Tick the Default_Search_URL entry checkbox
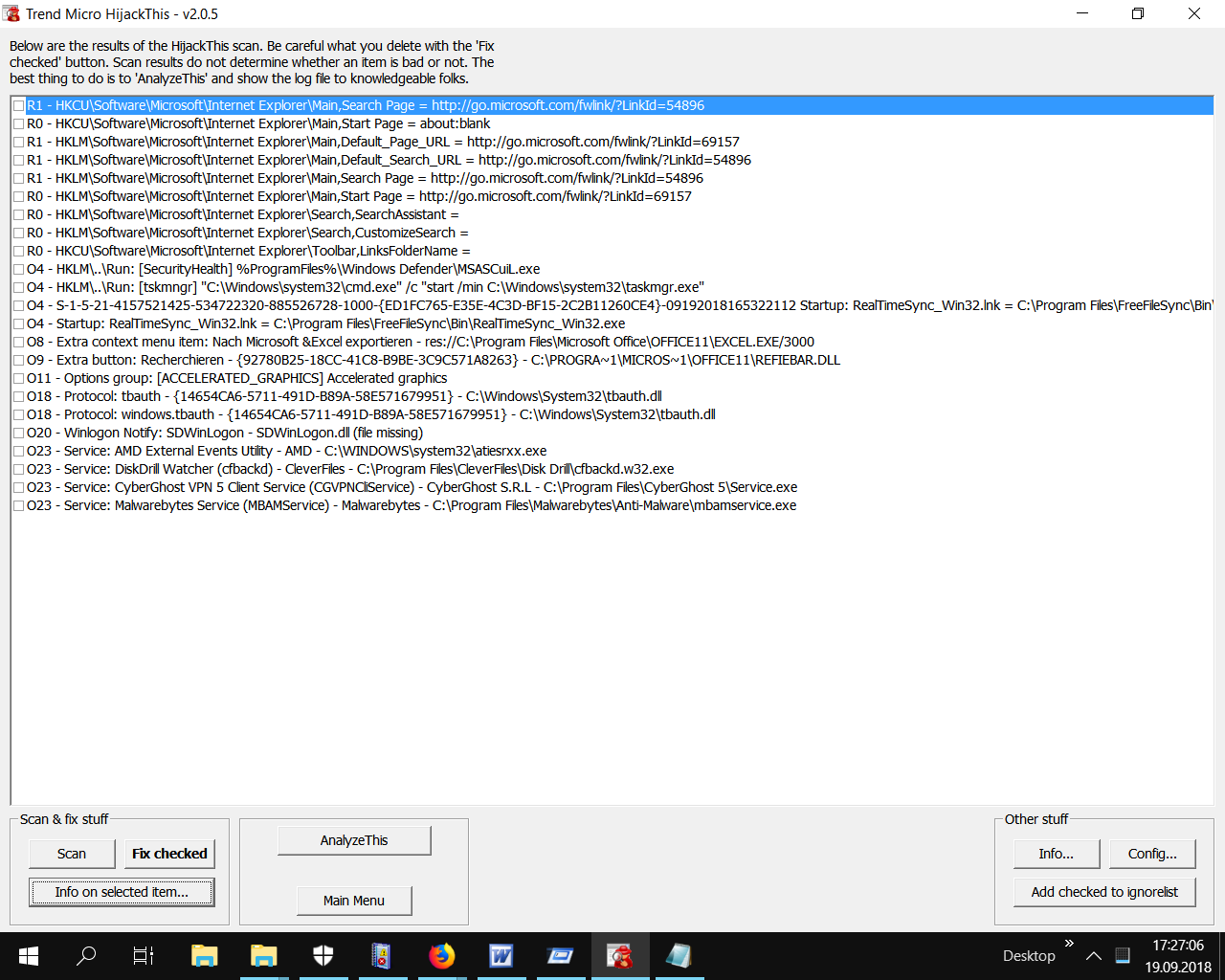 (18, 160)
